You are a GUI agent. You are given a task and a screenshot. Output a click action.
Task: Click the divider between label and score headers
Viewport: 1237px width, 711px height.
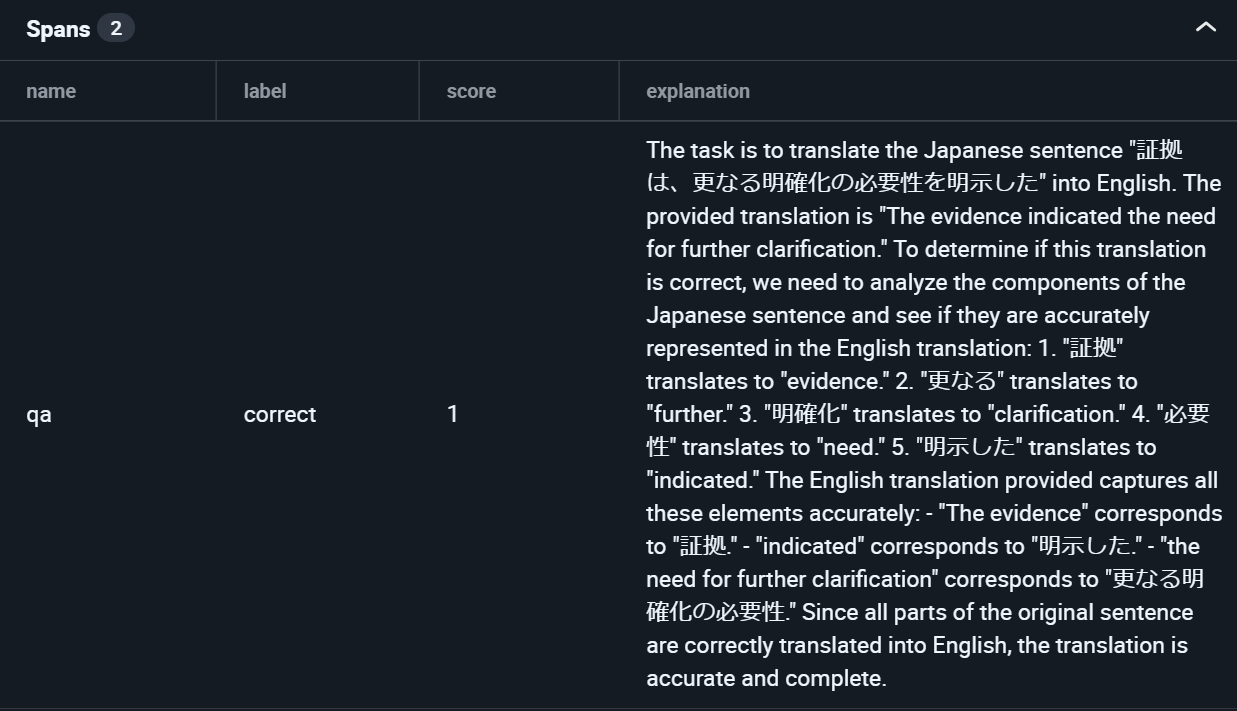[x=419, y=91]
